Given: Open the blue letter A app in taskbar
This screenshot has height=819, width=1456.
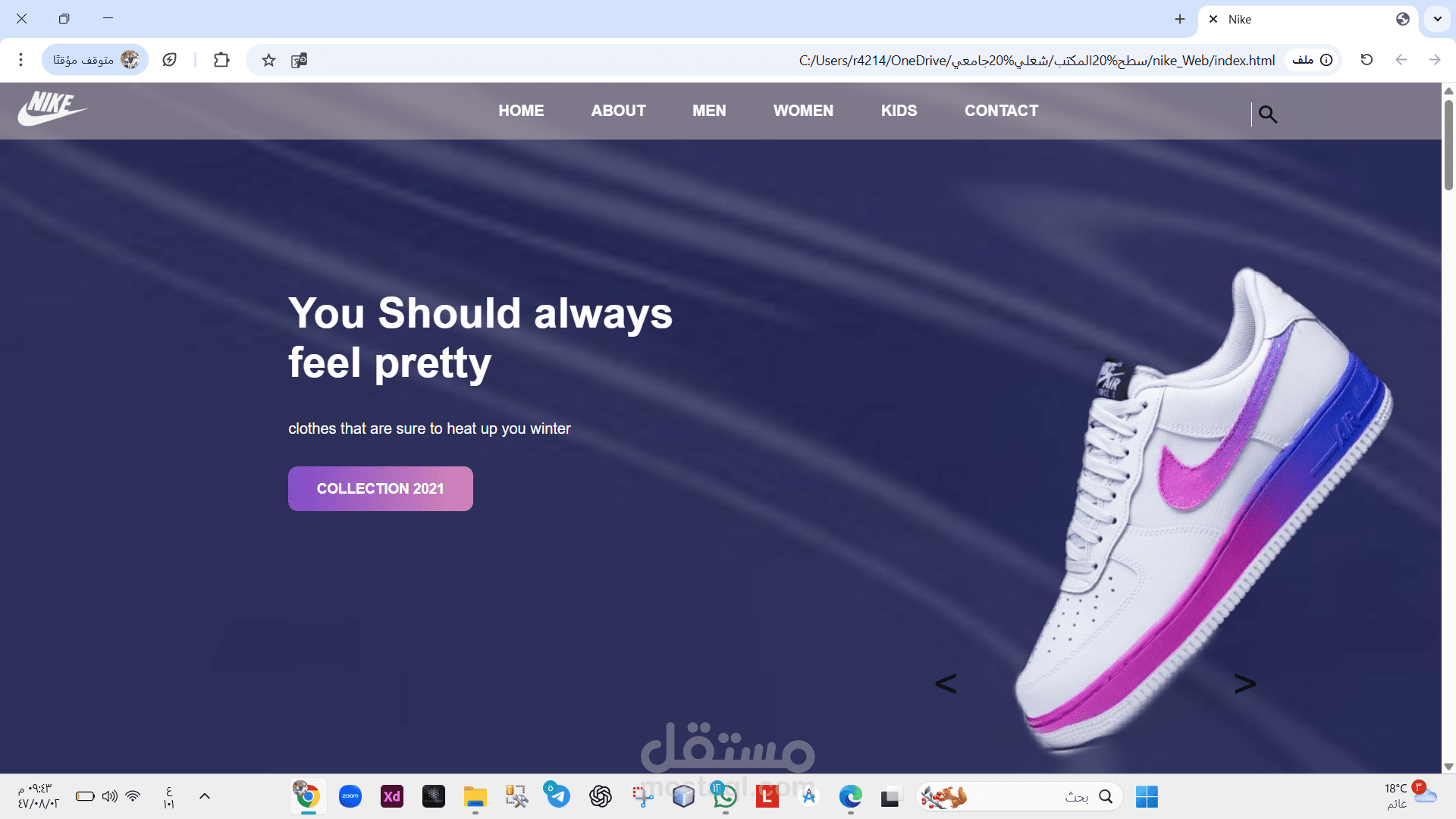Looking at the screenshot, I should [809, 796].
